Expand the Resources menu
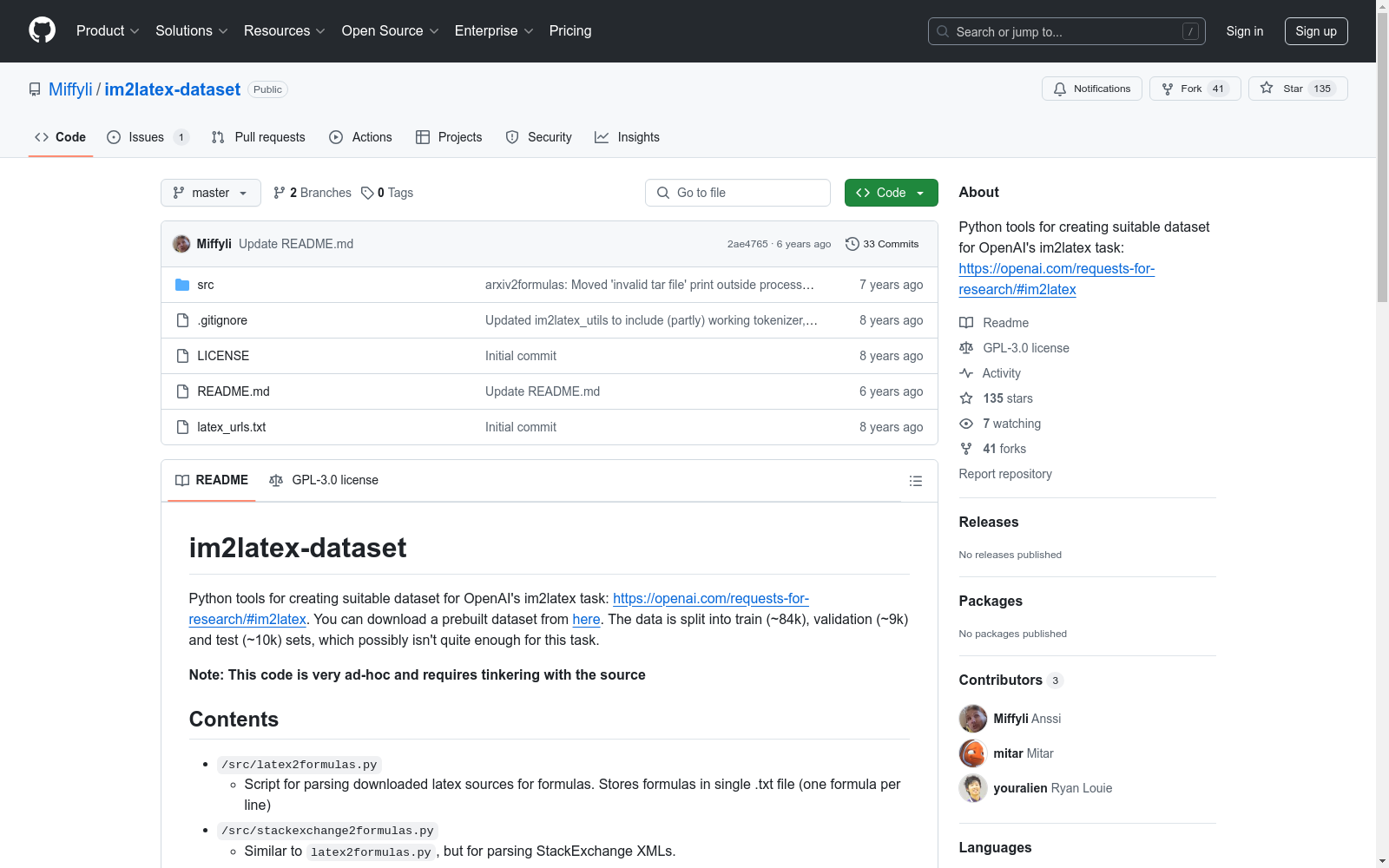Image resolution: width=1389 pixels, height=868 pixels. [285, 31]
